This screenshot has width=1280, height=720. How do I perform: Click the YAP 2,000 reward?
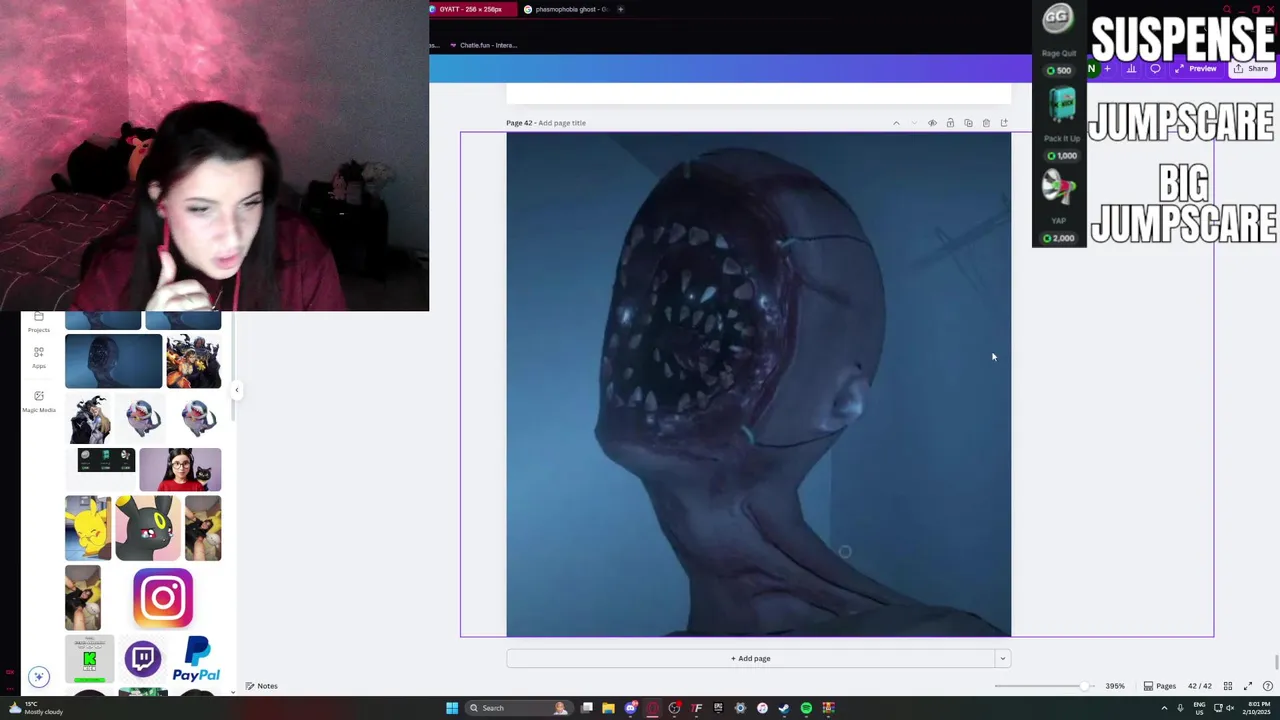pyautogui.click(x=1059, y=207)
